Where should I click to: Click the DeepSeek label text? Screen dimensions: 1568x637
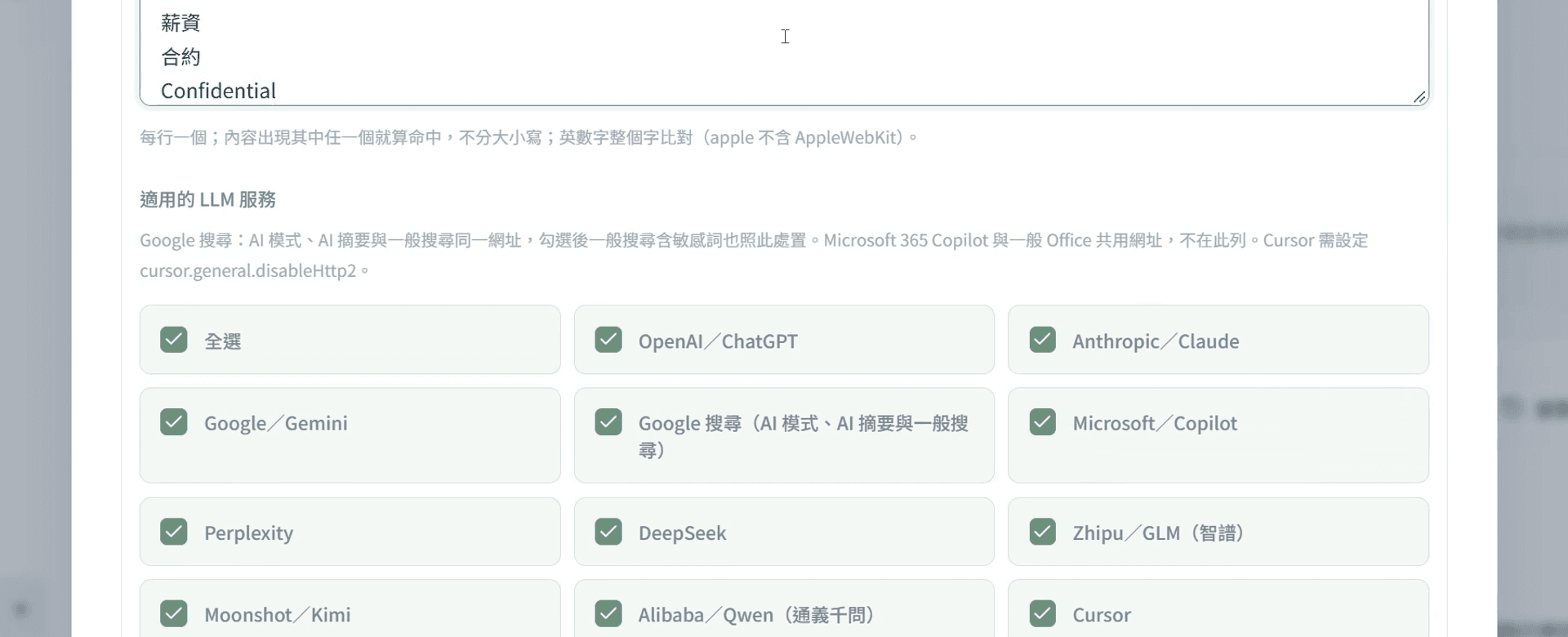(x=682, y=533)
